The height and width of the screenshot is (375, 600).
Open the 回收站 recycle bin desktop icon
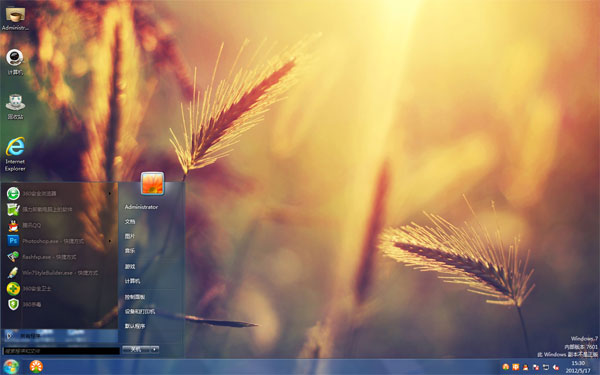(x=15, y=107)
